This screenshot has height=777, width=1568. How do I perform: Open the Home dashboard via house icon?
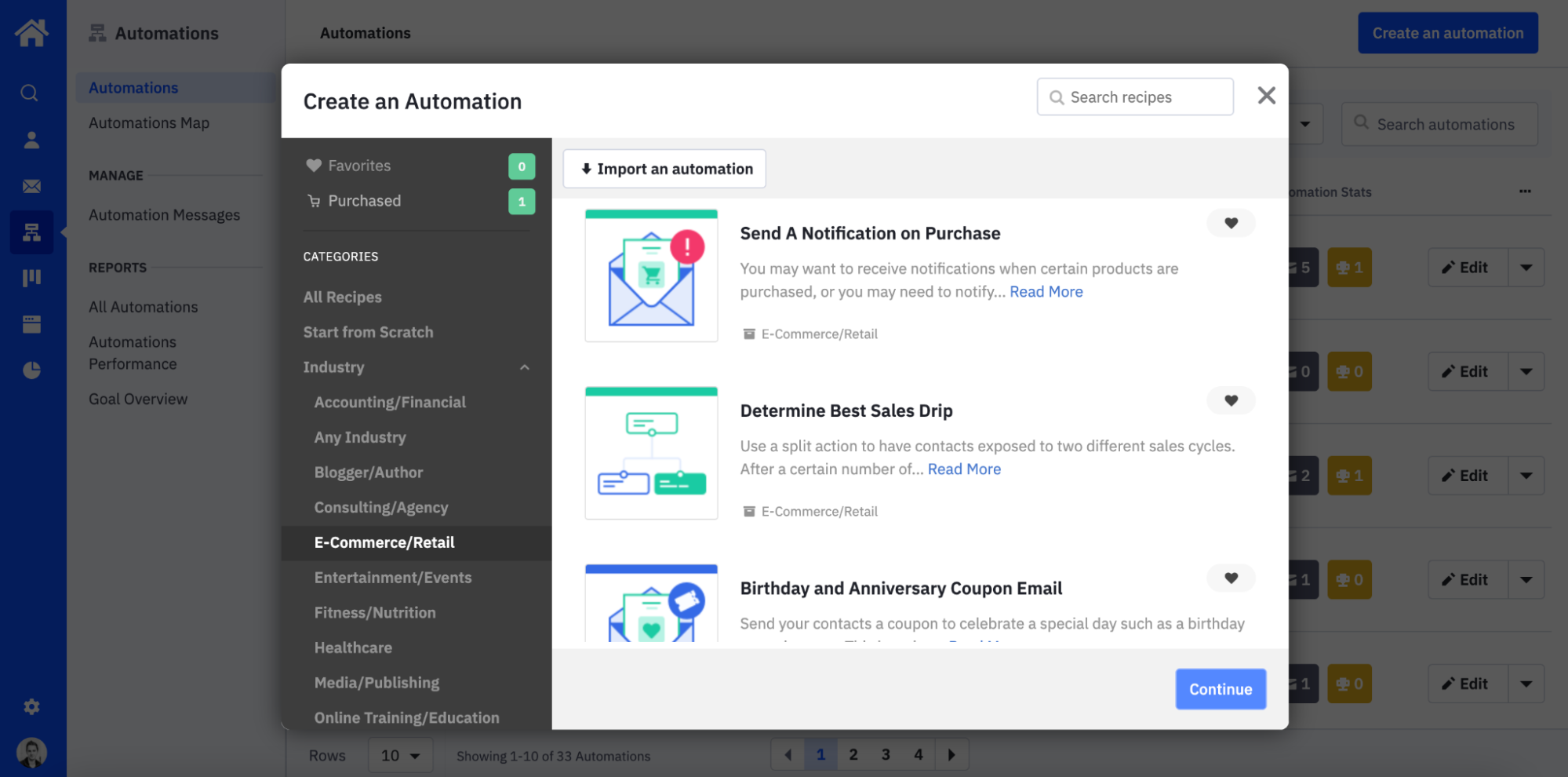(31, 33)
